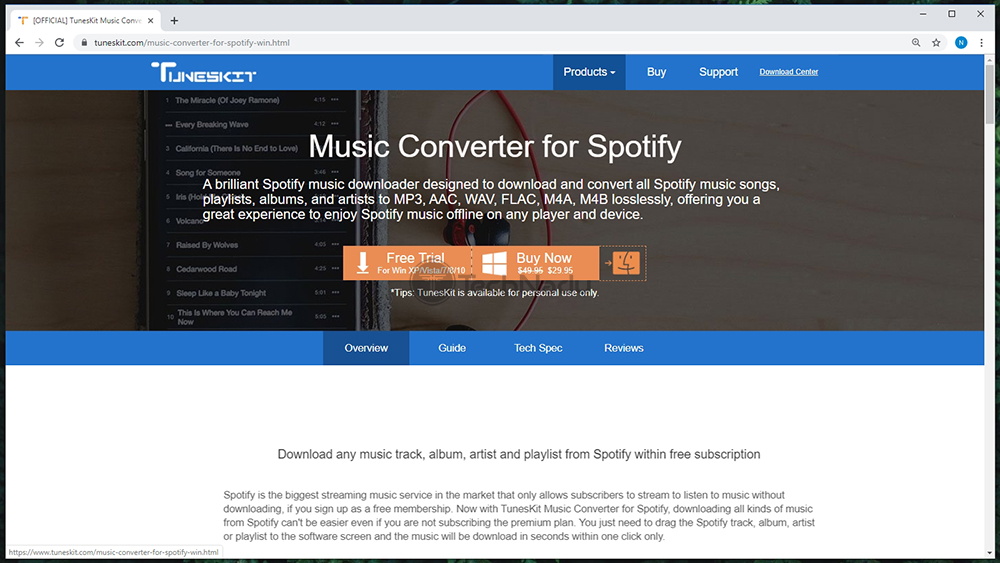Switch to Mac version via Finder icon
Viewport: 1000px width, 563px height.
click(623, 263)
